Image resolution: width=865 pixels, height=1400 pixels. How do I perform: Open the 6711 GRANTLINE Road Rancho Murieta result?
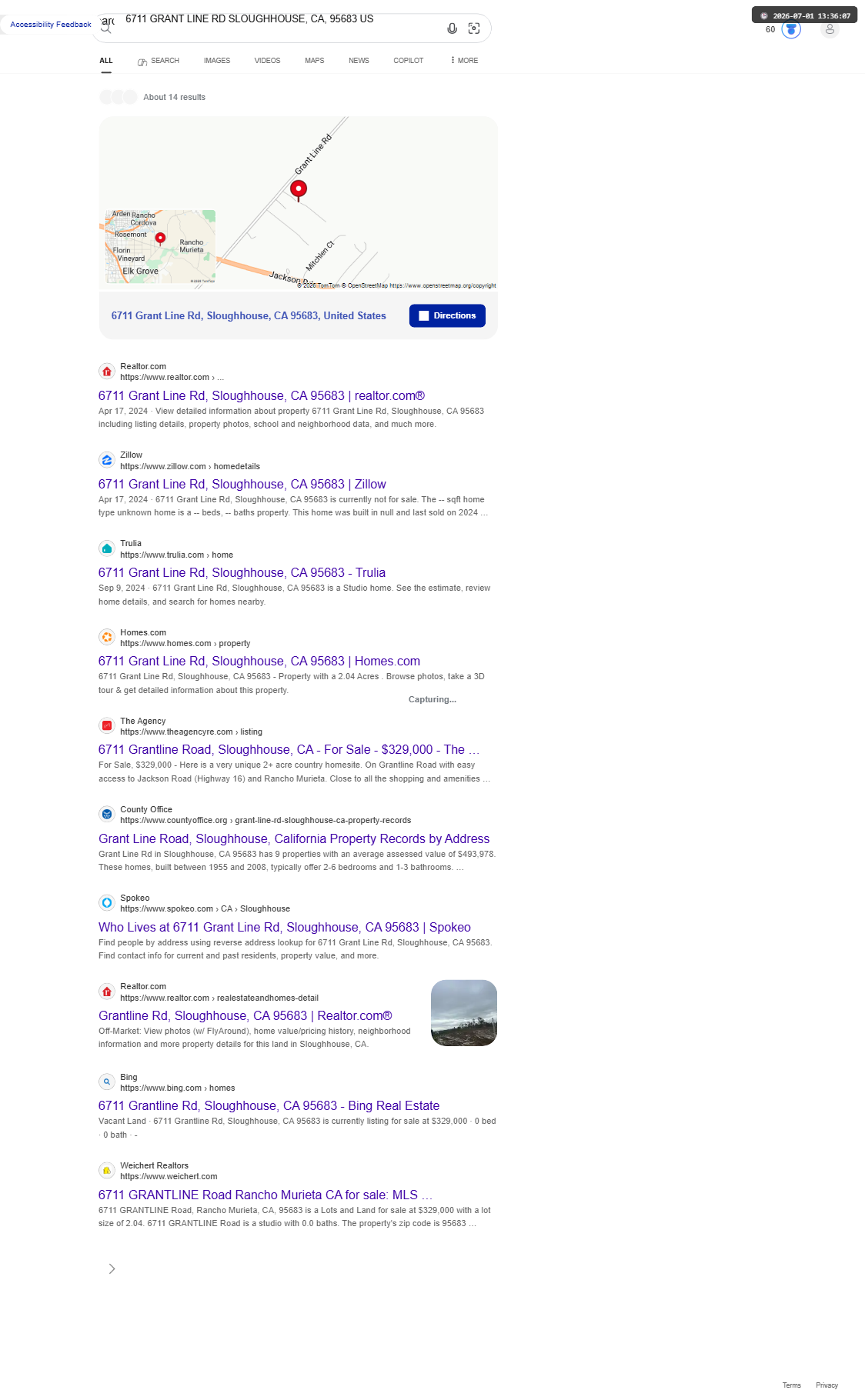tap(266, 1195)
